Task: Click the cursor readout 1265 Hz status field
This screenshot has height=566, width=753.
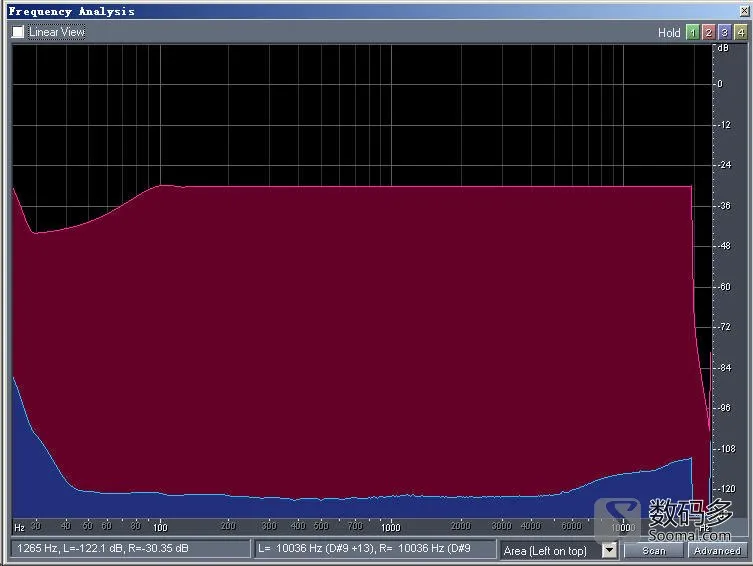Action: 130,548
